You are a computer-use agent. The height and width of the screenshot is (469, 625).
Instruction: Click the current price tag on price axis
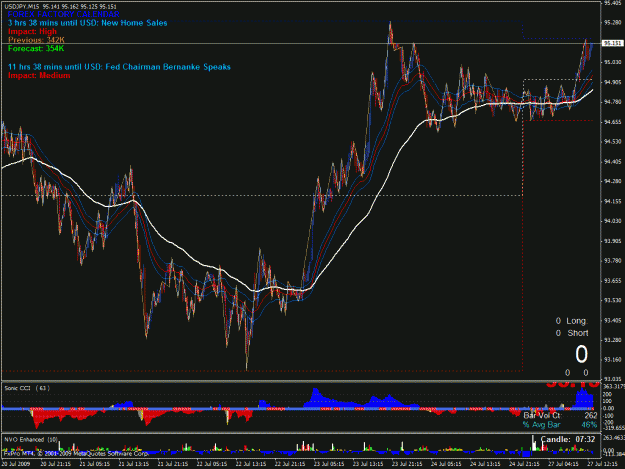pyautogui.click(x=612, y=43)
